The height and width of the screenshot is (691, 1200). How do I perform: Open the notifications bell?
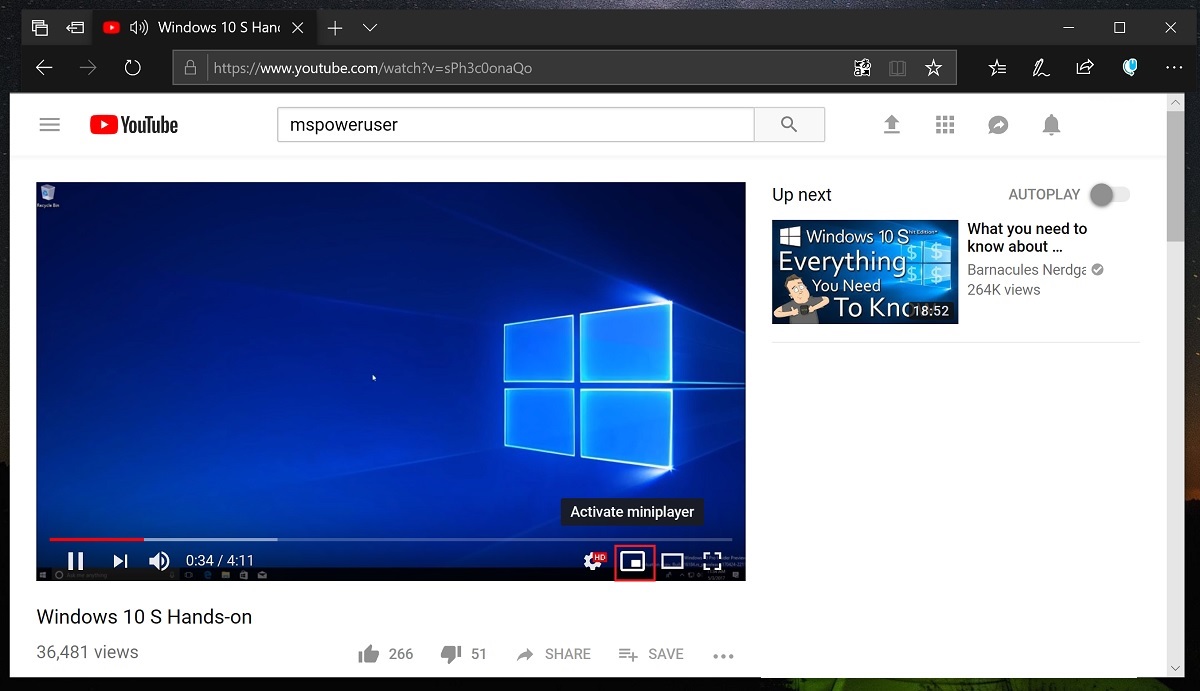(1051, 125)
